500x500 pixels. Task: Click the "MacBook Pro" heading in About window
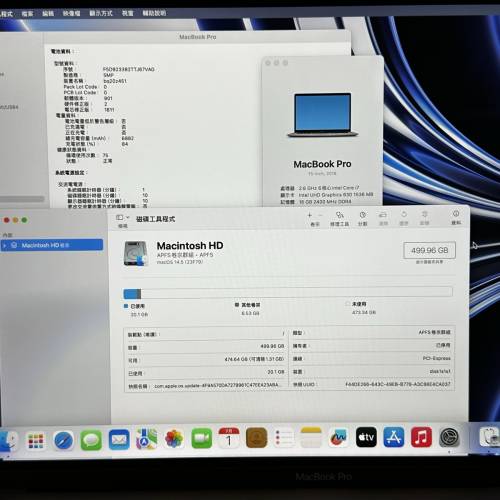click(x=322, y=164)
